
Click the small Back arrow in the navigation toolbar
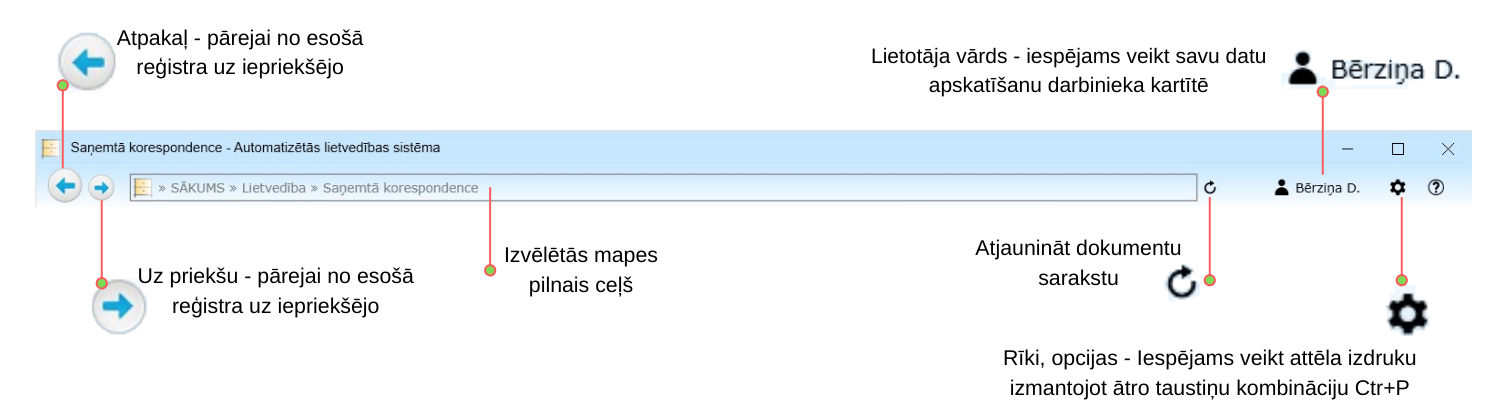pyautogui.click(x=64, y=186)
